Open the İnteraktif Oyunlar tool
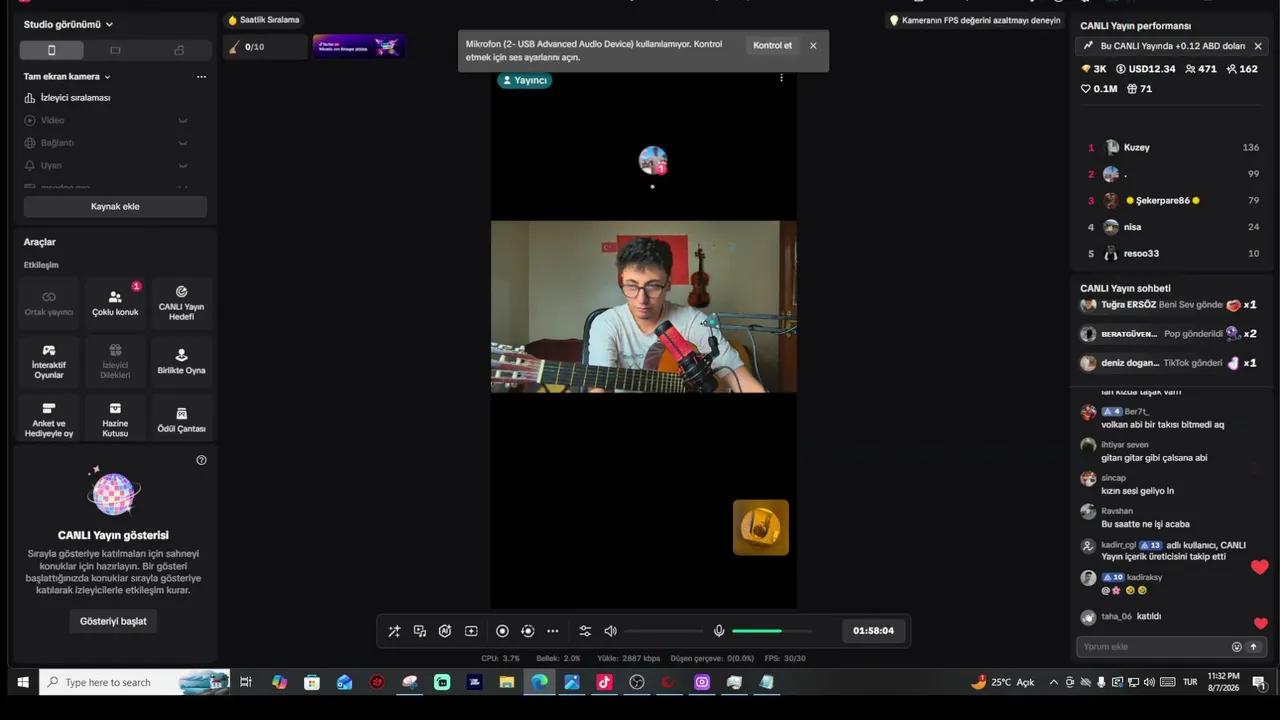Image resolution: width=1280 pixels, height=720 pixels. click(49, 361)
